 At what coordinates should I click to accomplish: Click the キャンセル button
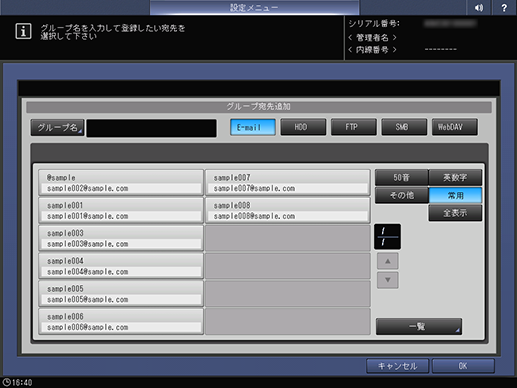397,366
